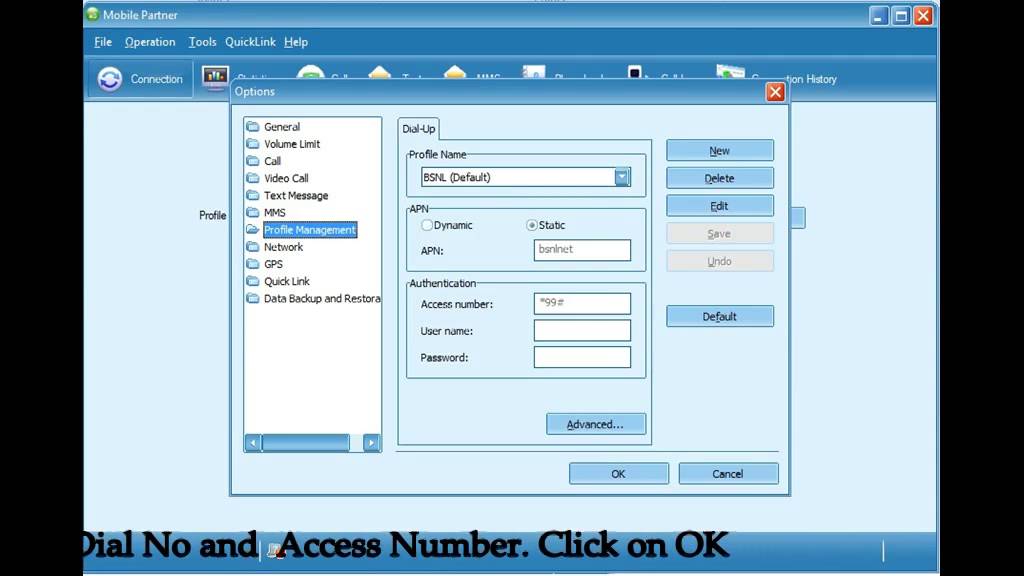
Task: Select Network in options tree
Action: click(x=283, y=247)
